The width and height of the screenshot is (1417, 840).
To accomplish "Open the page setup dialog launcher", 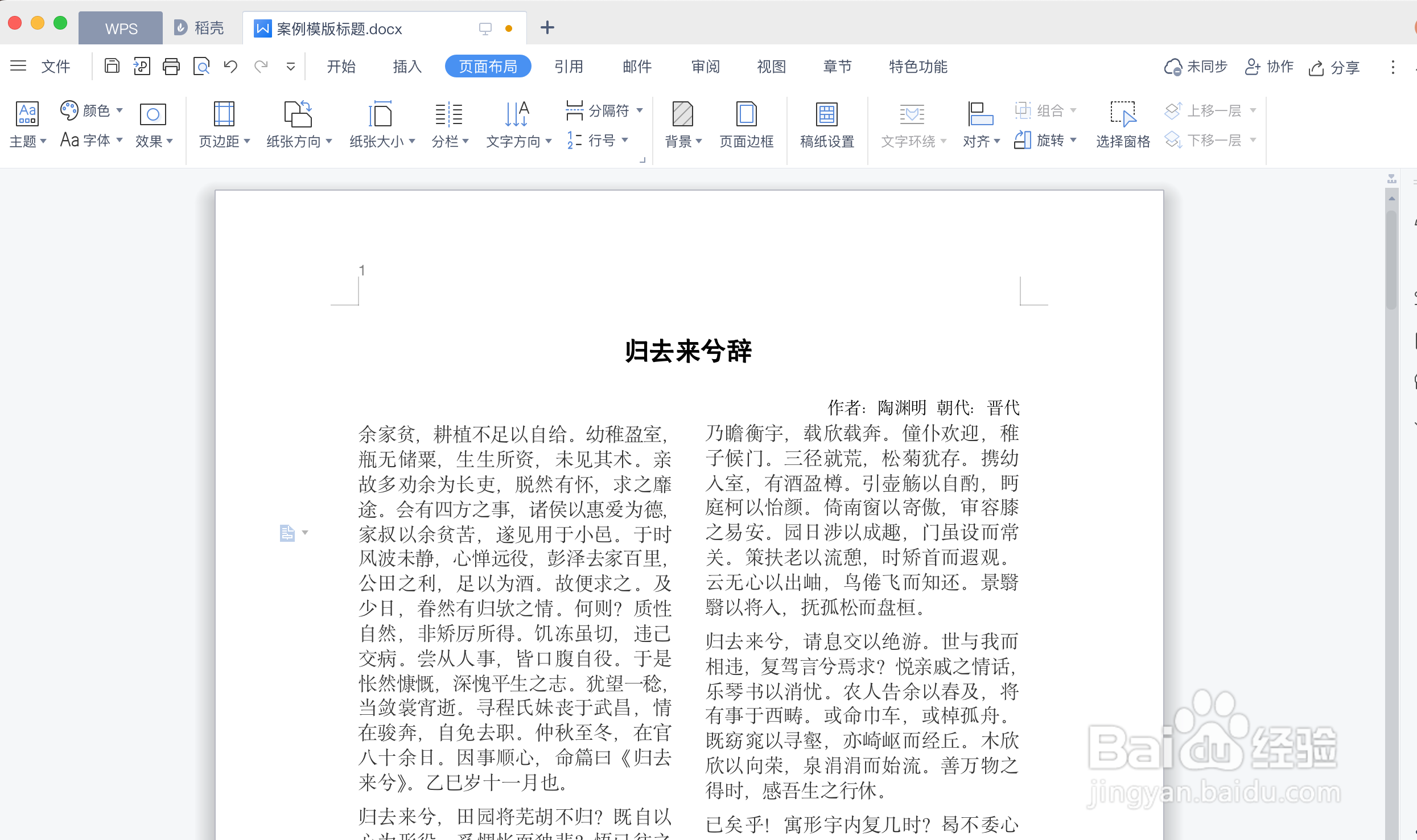I will point(642,160).
